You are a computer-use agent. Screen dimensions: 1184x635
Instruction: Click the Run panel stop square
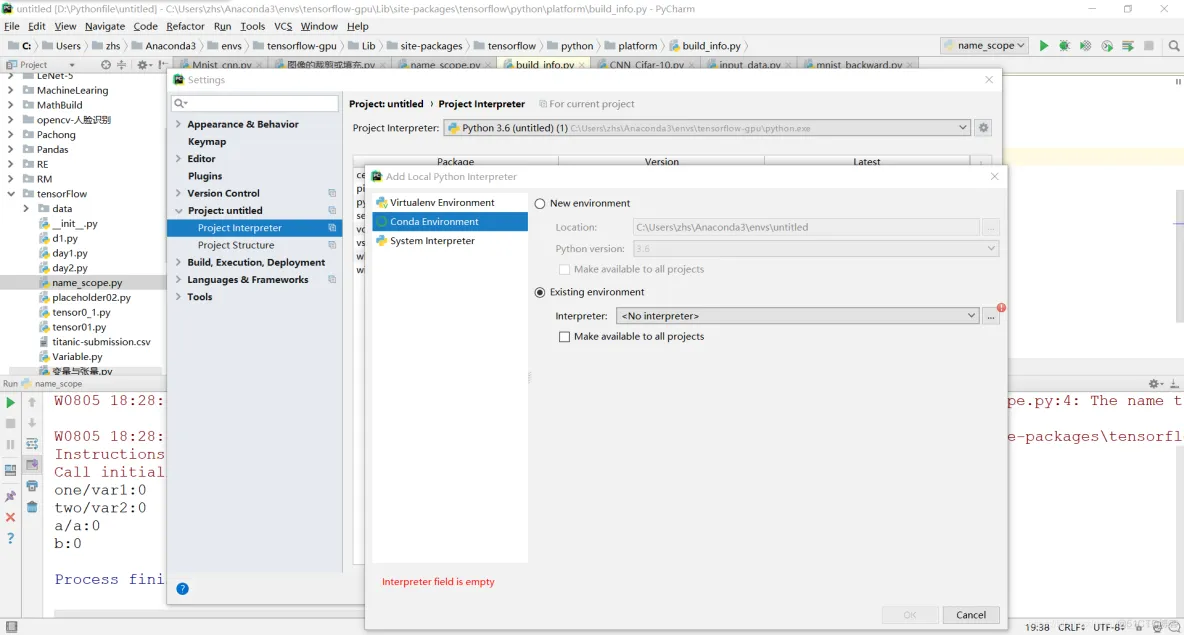(11, 424)
